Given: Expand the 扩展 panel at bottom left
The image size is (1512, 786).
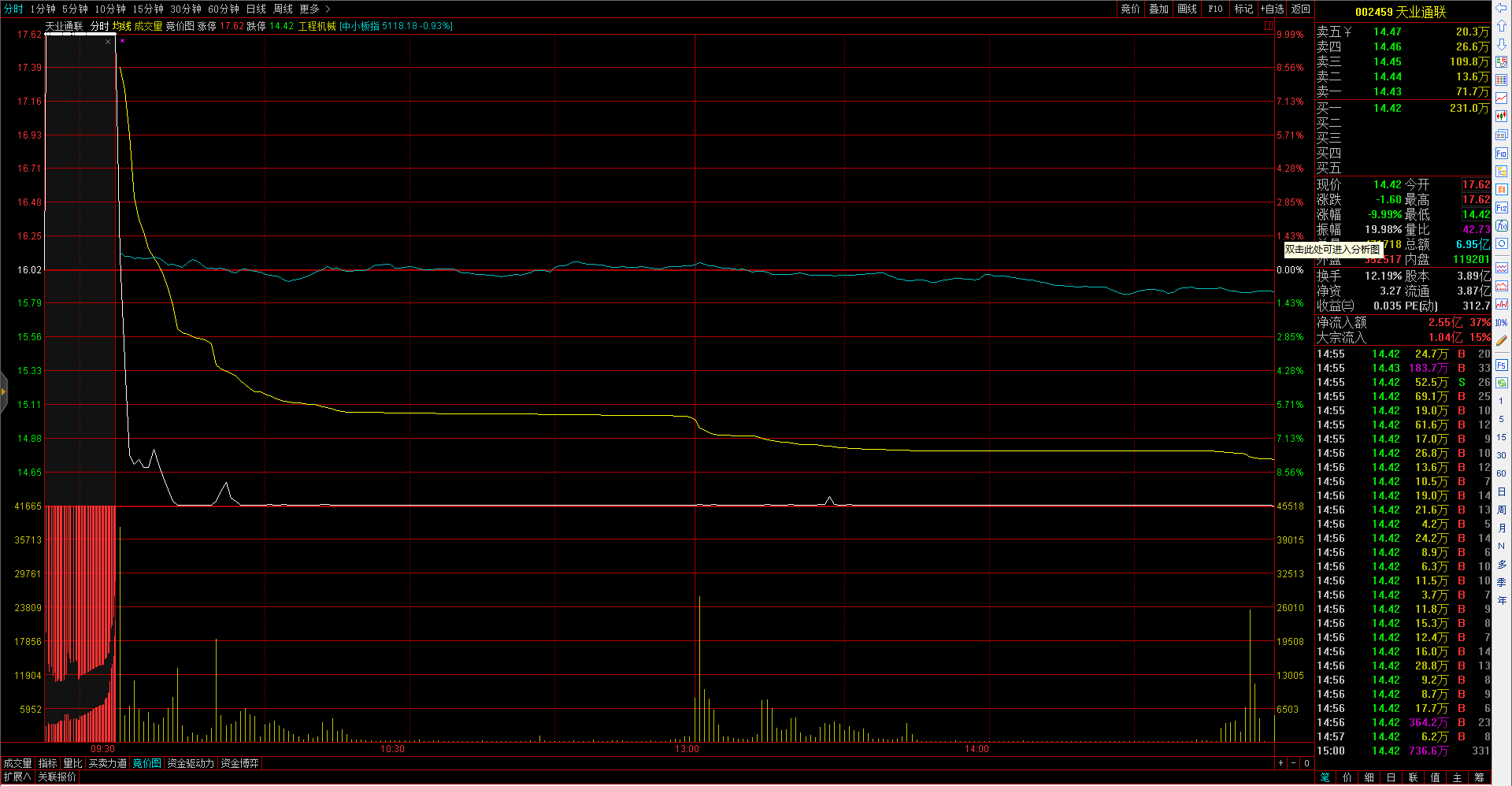Looking at the screenshot, I should pyautogui.click(x=17, y=777).
